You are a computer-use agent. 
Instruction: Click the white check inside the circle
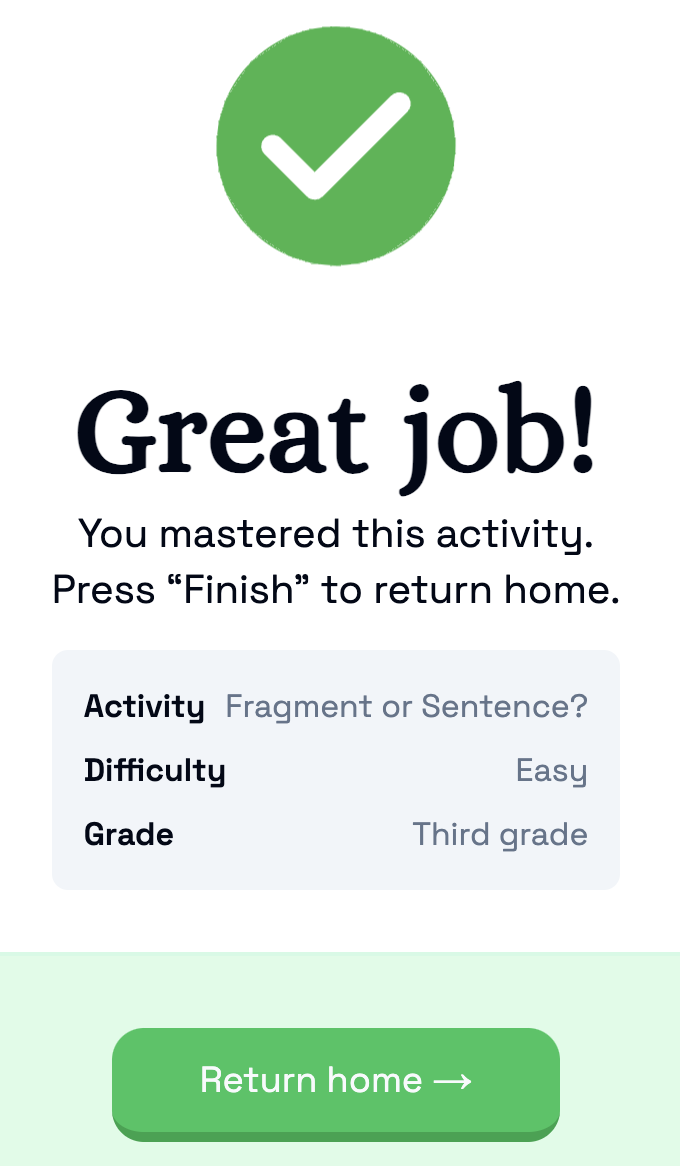click(x=336, y=146)
